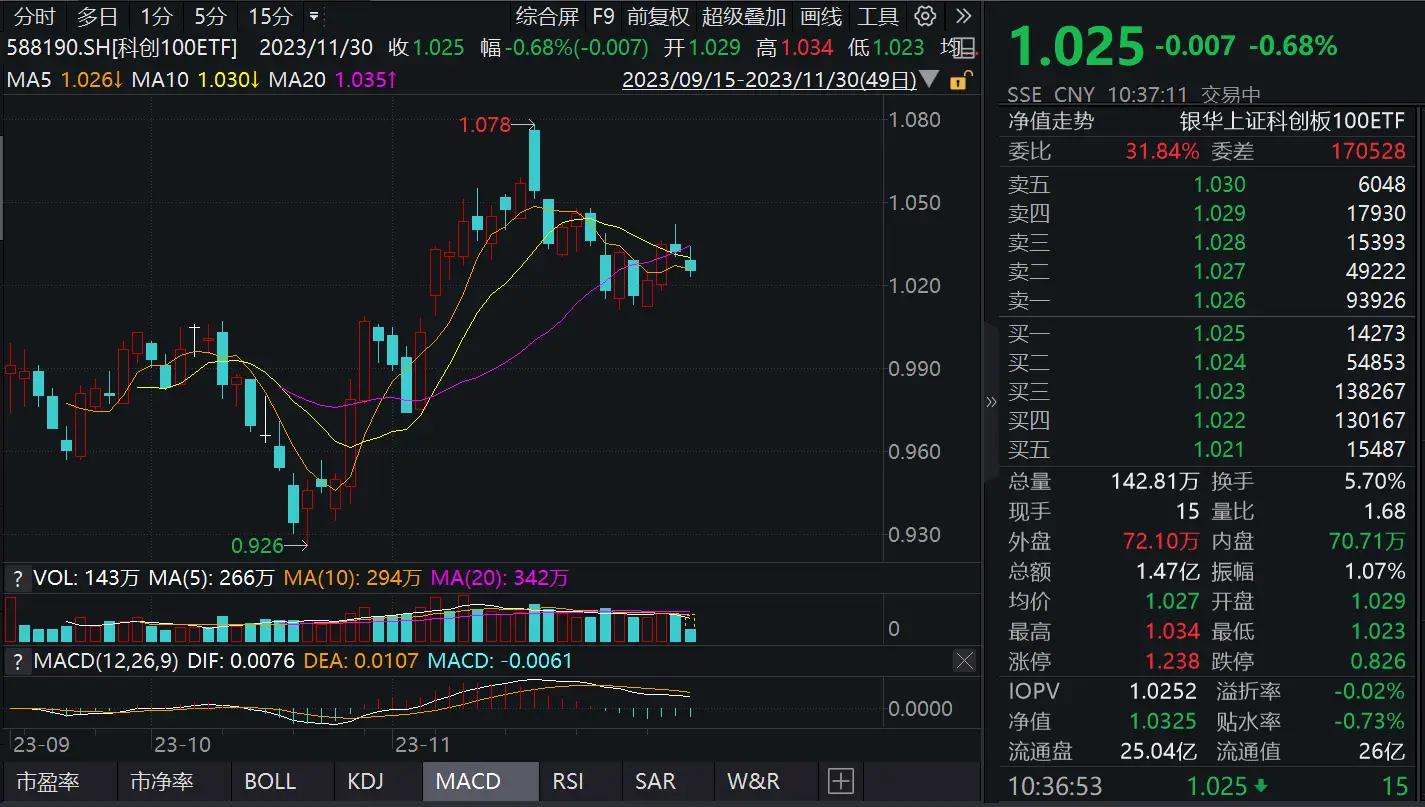Select the RSI indicator tab
Image resolution: width=1425 pixels, height=807 pixels.
tap(568, 780)
